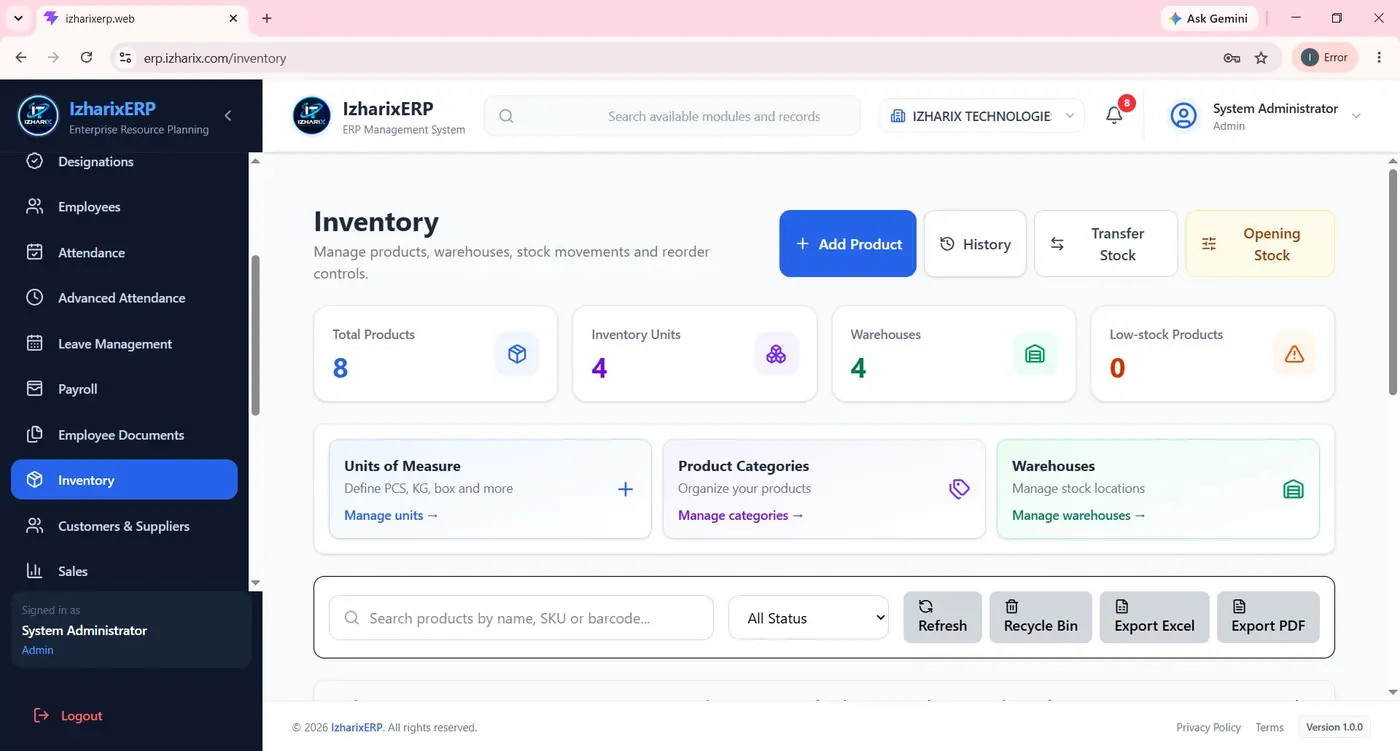Focus the search products by name field
Image resolution: width=1400 pixels, height=751 pixels.
(x=521, y=618)
